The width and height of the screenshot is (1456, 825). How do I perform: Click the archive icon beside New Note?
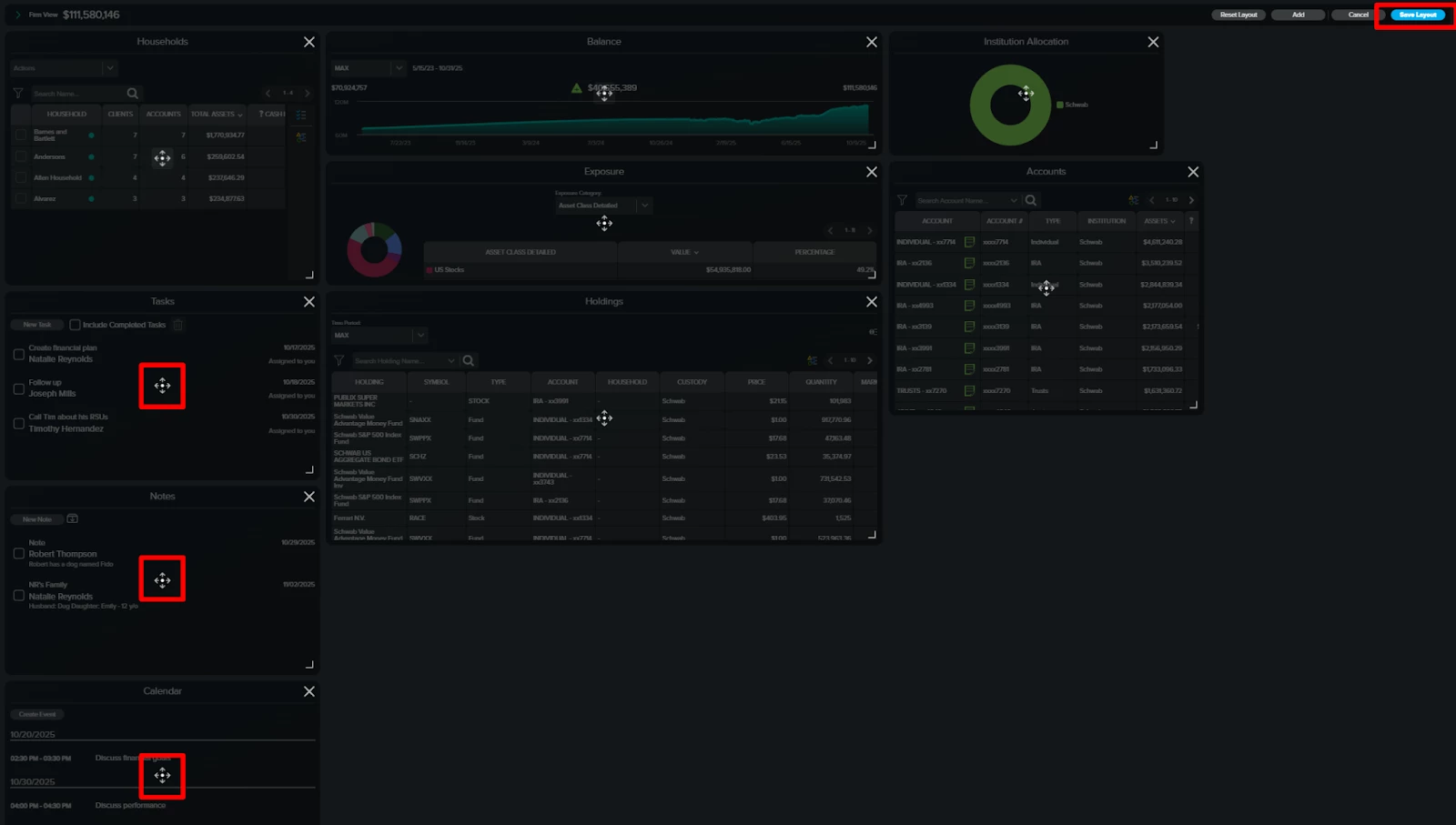[73, 519]
